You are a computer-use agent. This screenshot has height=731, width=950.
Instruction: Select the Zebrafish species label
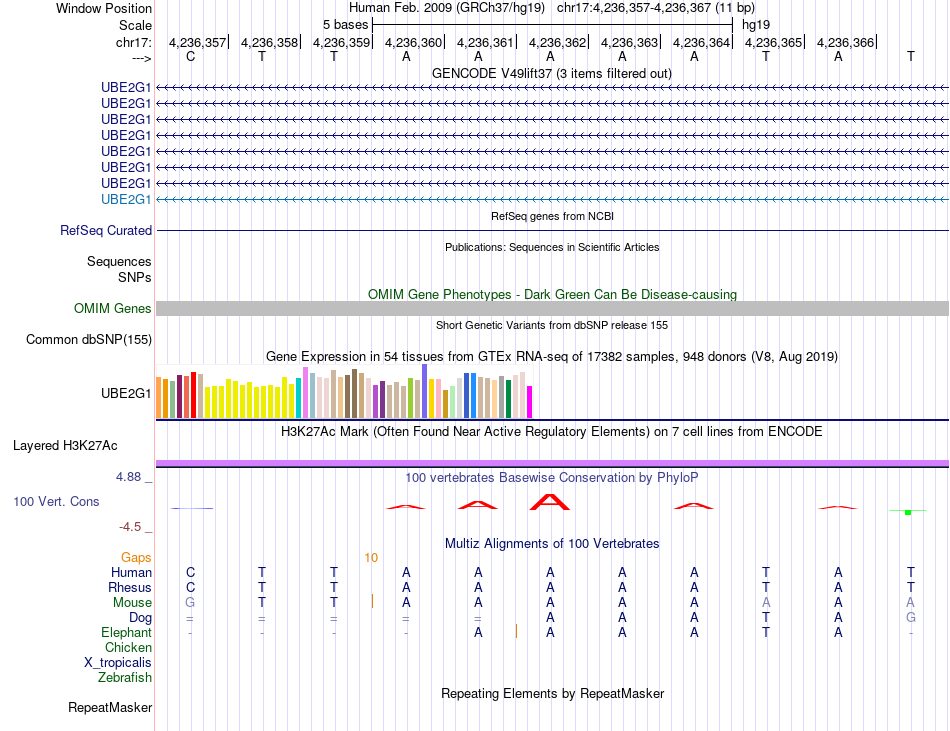click(x=125, y=678)
